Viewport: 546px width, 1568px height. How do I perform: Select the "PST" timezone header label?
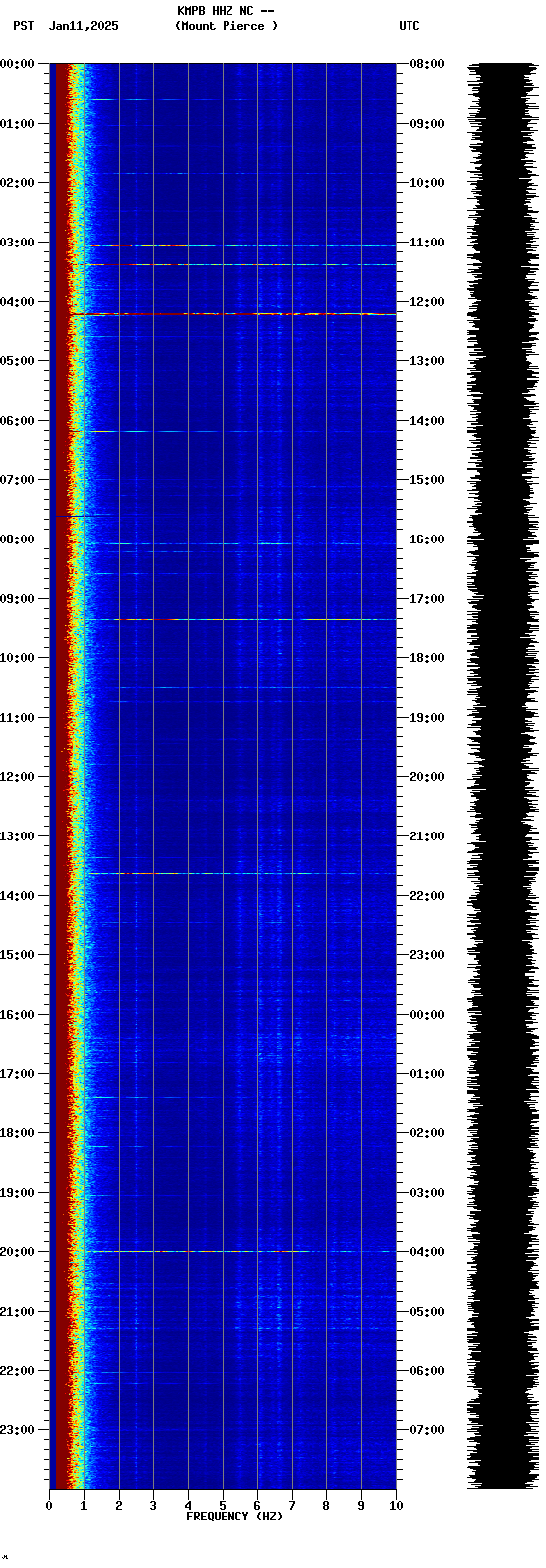point(24,26)
